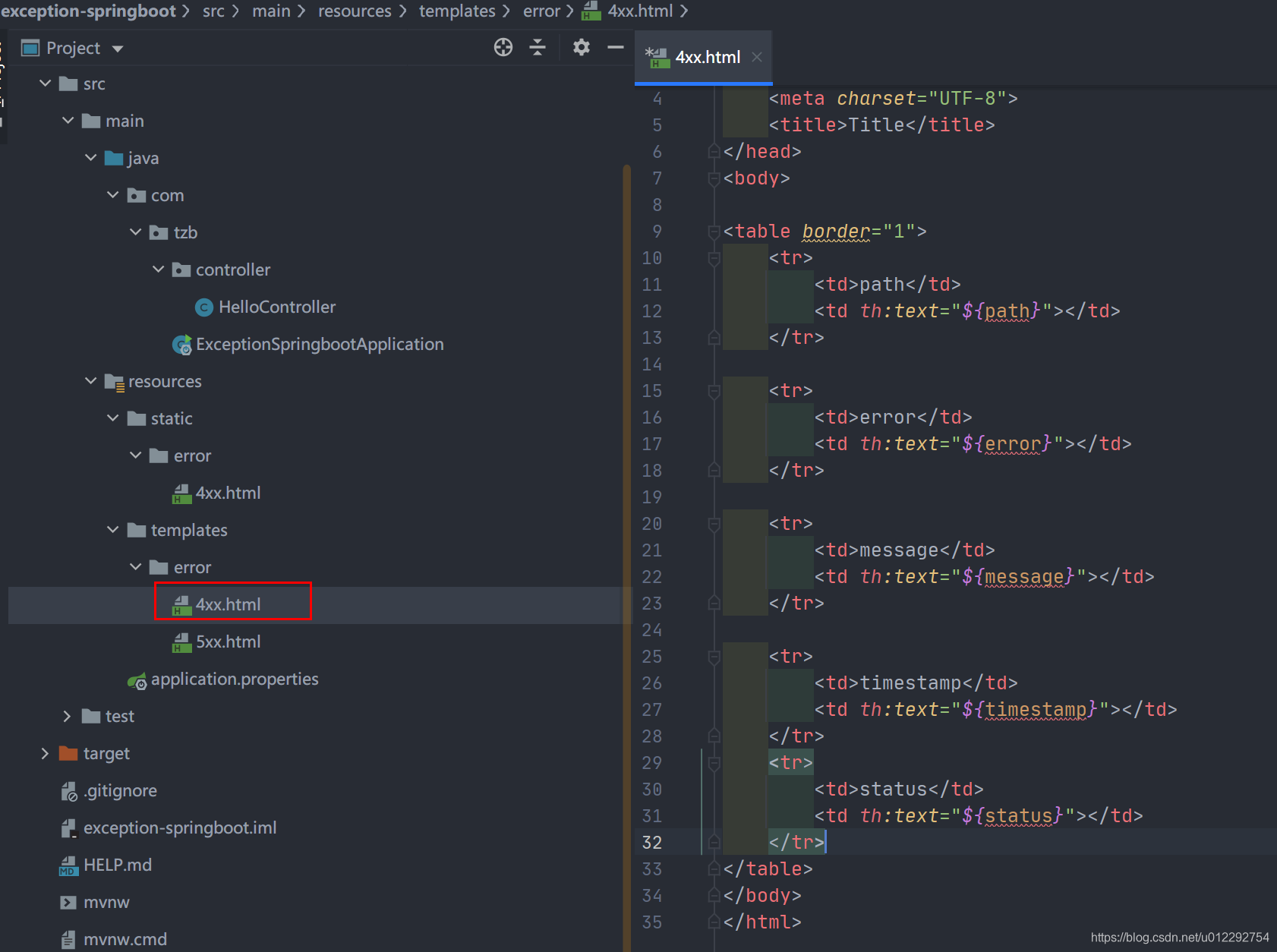Click exception-springboot in the breadcrumb
Screen dimensions: 1277x952
[x=88, y=11]
